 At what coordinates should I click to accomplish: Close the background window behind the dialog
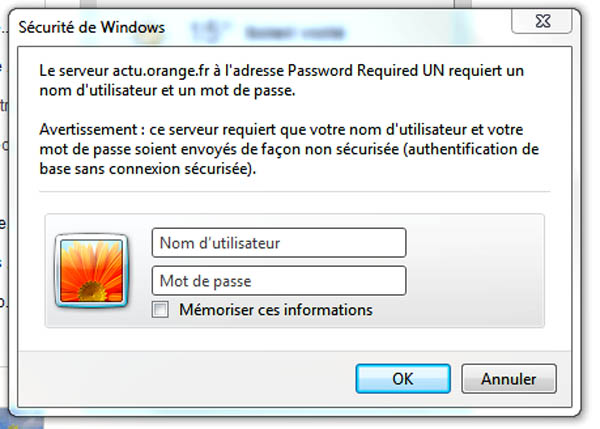tap(546, 20)
